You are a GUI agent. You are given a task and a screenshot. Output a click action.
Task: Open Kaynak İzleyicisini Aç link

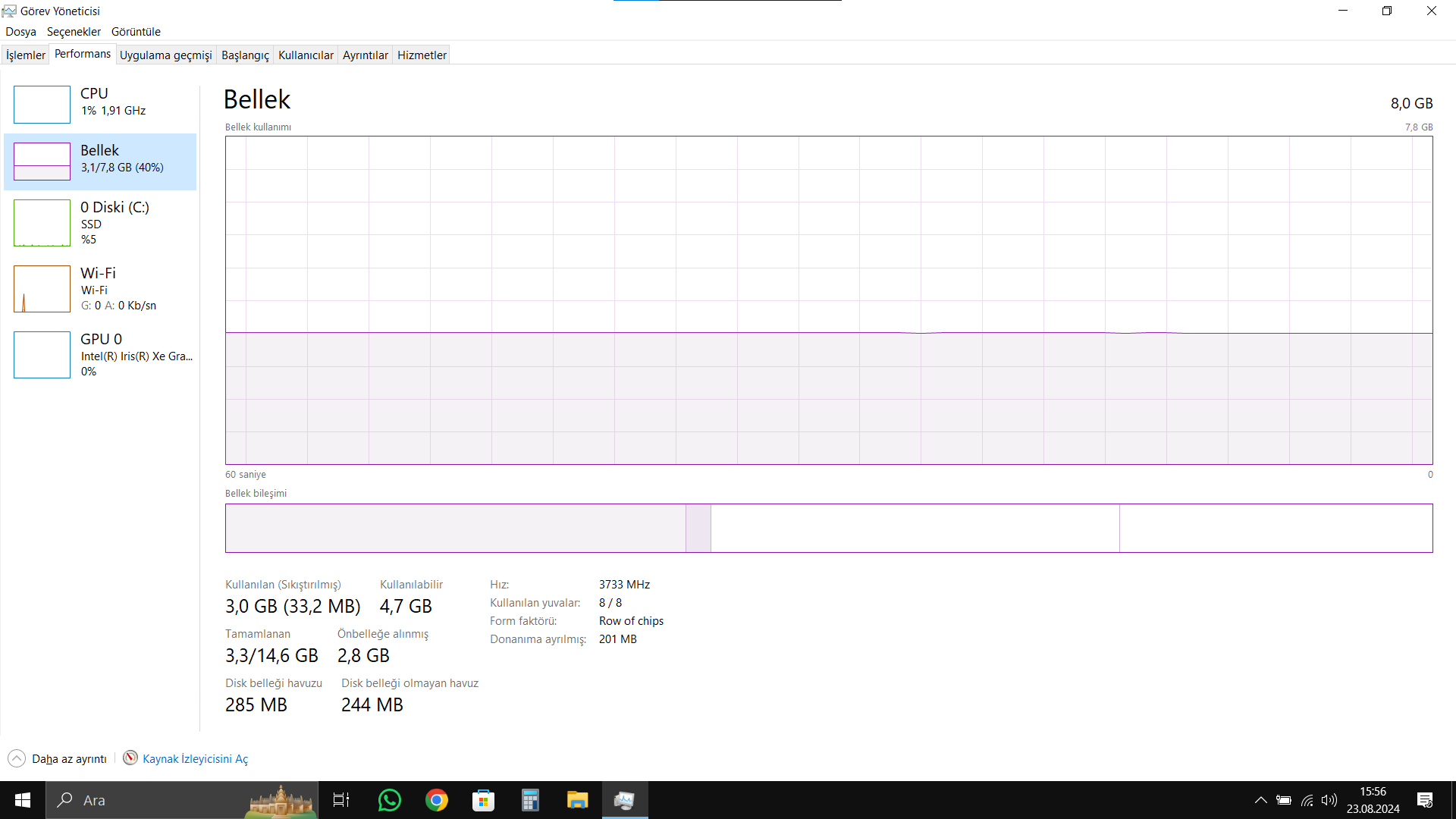(x=195, y=759)
